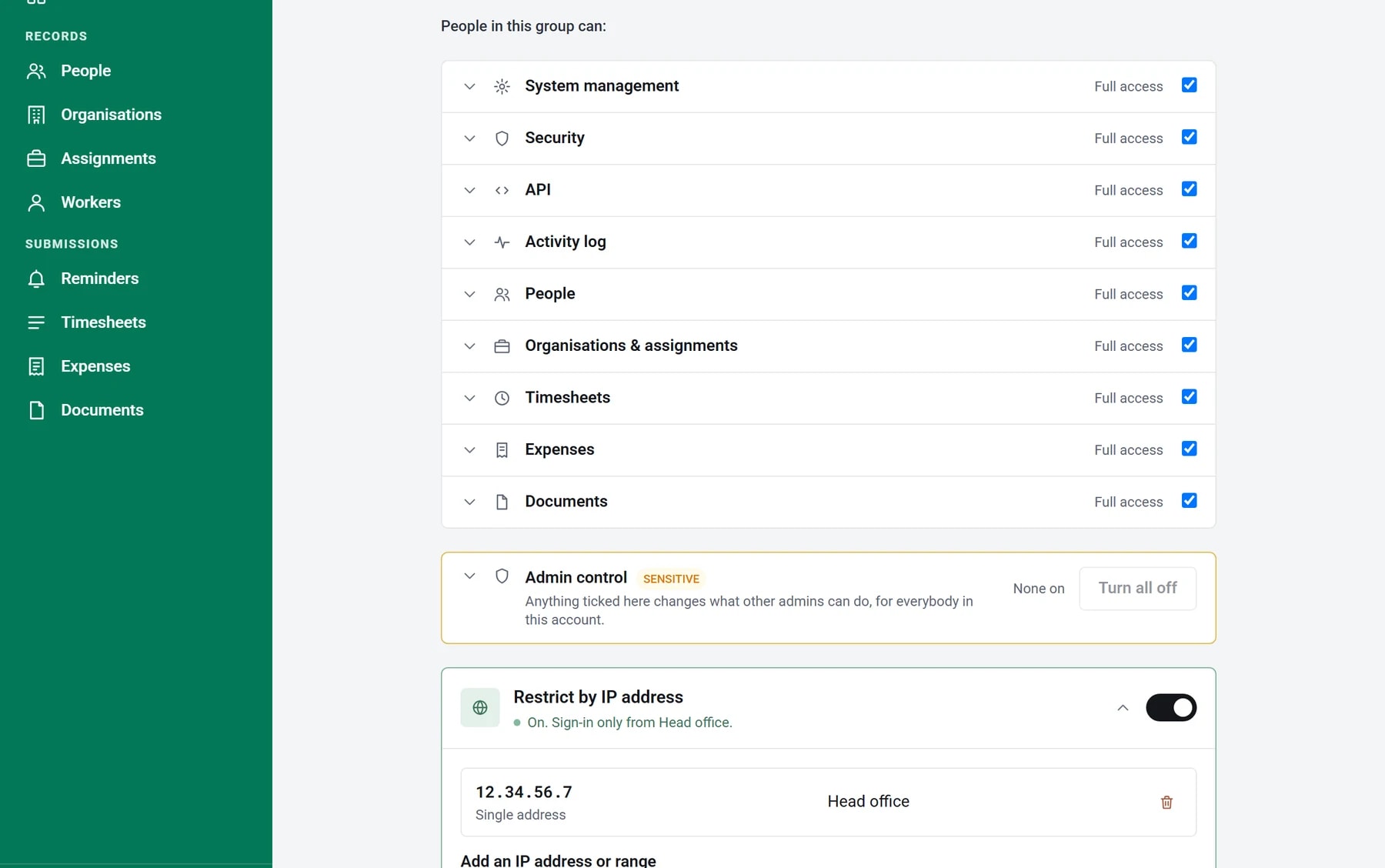
Task: Click the Admin control shield icon
Action: (x=502, y=576)
